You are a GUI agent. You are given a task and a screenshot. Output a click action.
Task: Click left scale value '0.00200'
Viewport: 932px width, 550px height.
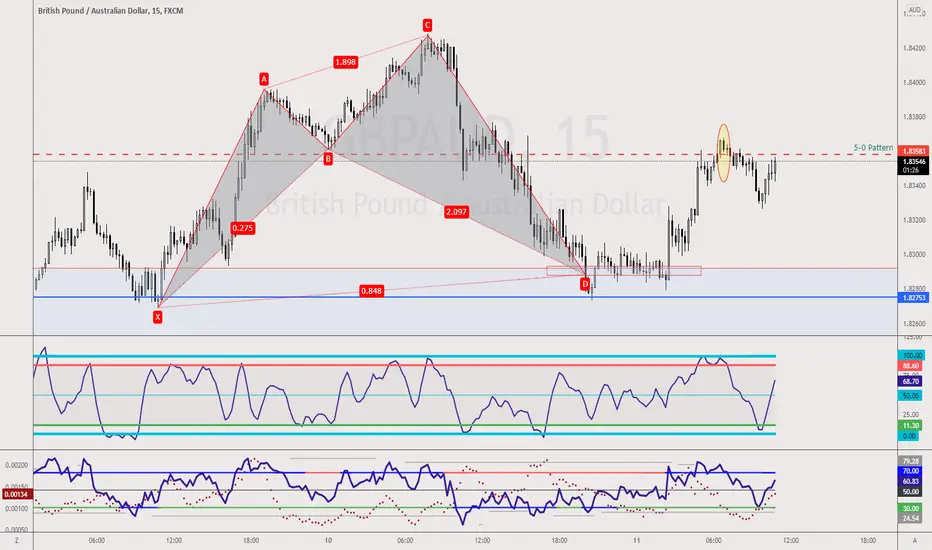pos(17,466)
